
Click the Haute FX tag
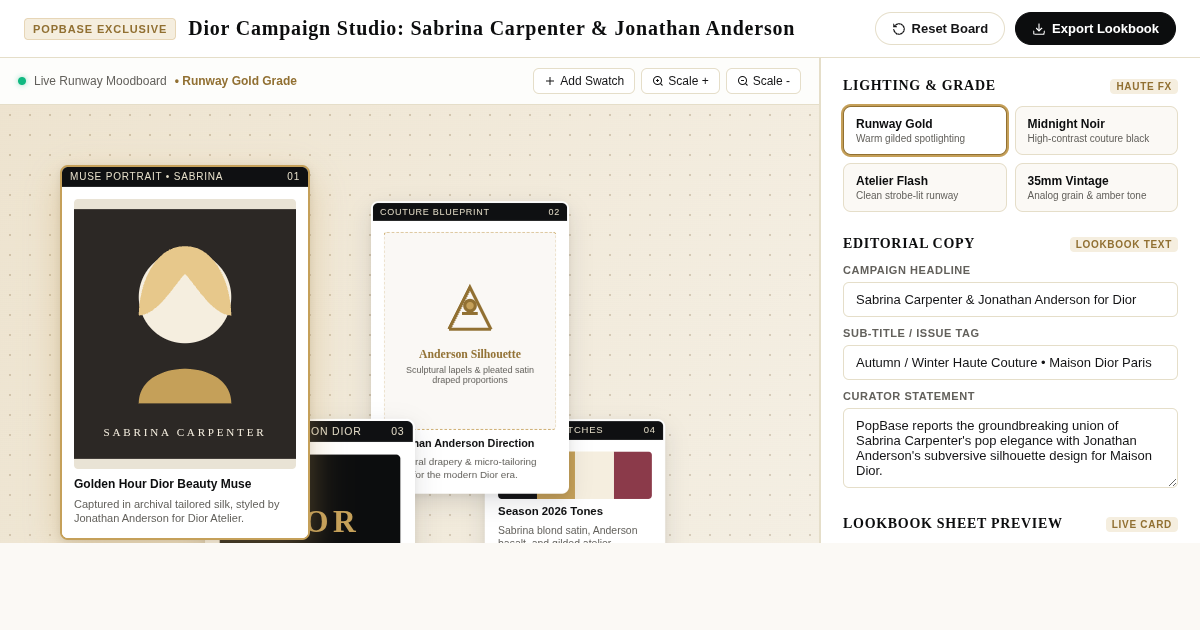click(1144, 87)
